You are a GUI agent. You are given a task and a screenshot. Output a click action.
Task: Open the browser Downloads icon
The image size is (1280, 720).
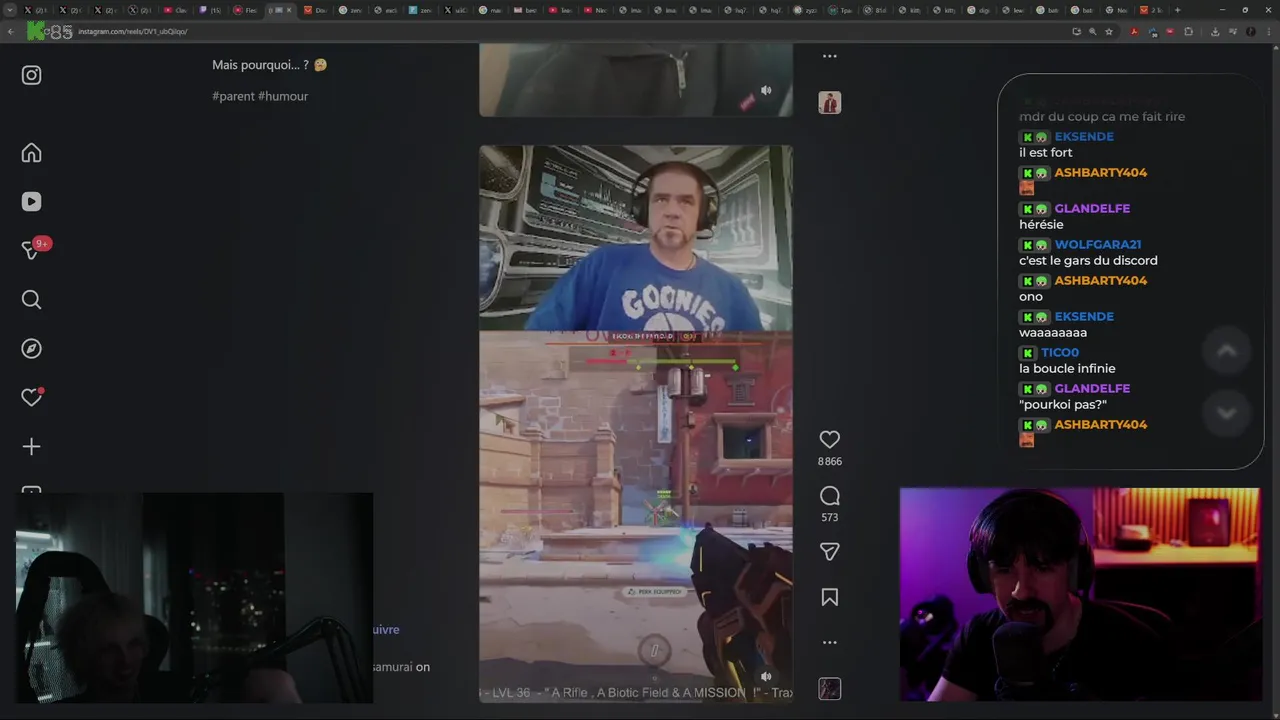pyautogui.click(x=1215, y=31)
